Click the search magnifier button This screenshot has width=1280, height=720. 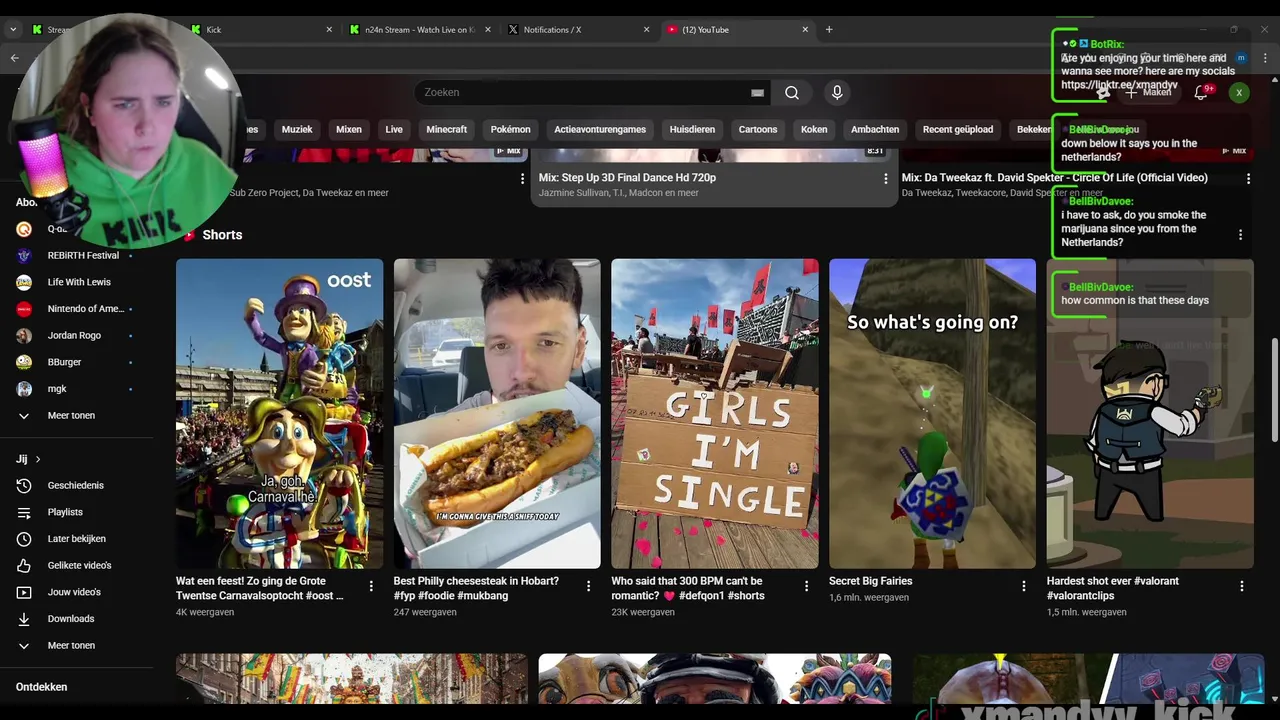tap(792, 93)
